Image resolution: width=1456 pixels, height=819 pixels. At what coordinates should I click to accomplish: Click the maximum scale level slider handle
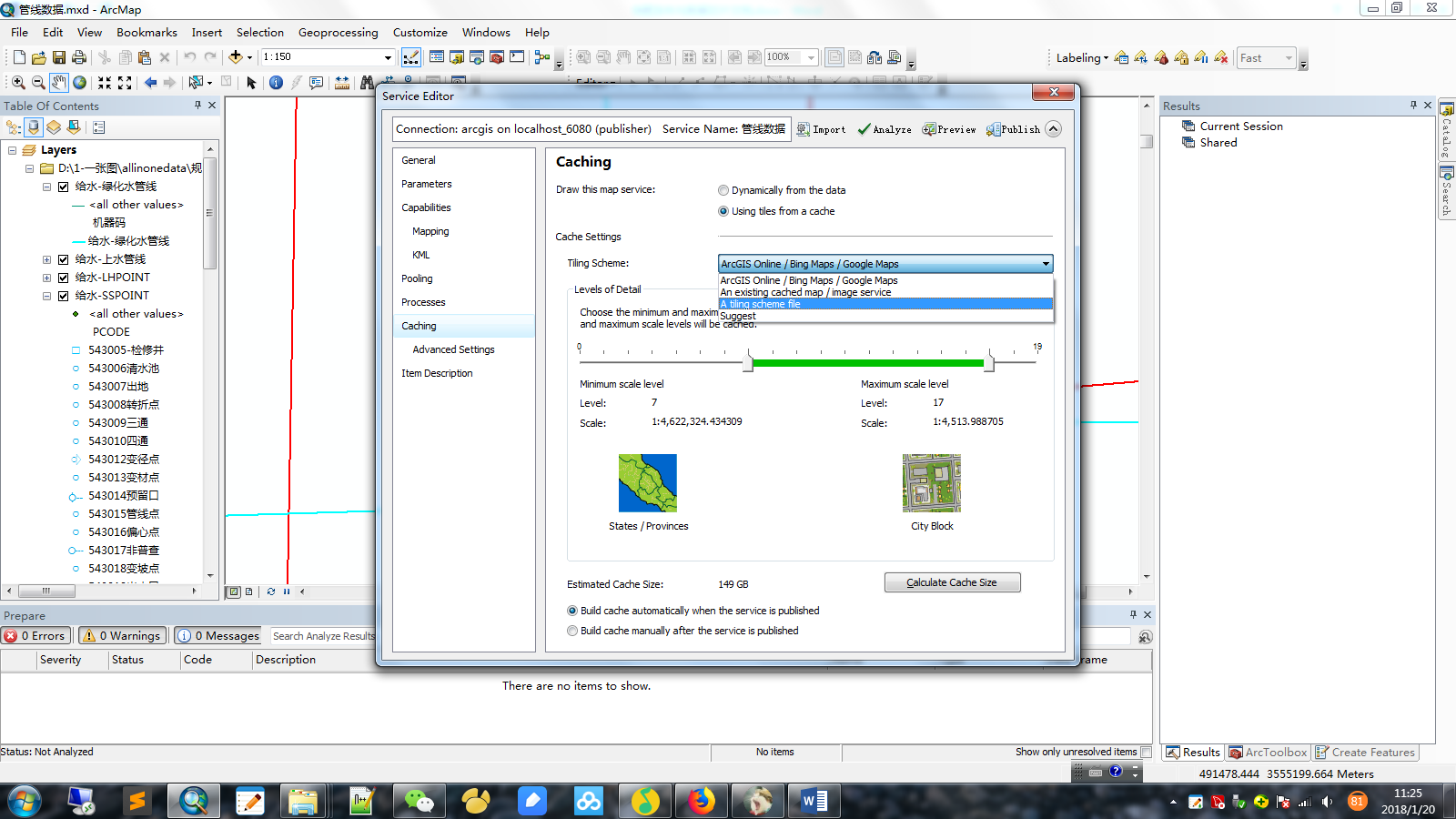(989, 363)
